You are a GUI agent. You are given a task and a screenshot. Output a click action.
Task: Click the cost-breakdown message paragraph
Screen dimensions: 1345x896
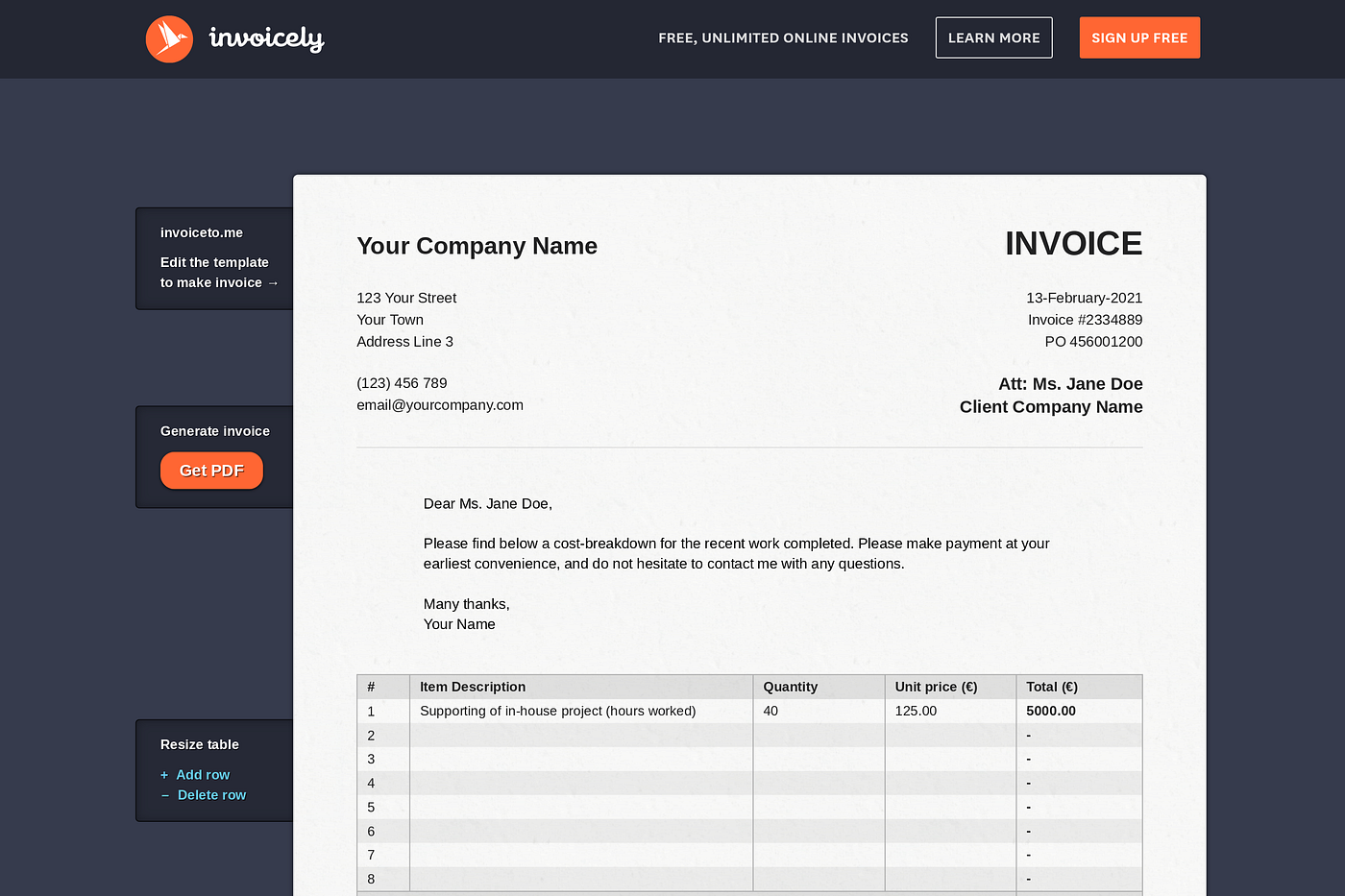point(737,553)
